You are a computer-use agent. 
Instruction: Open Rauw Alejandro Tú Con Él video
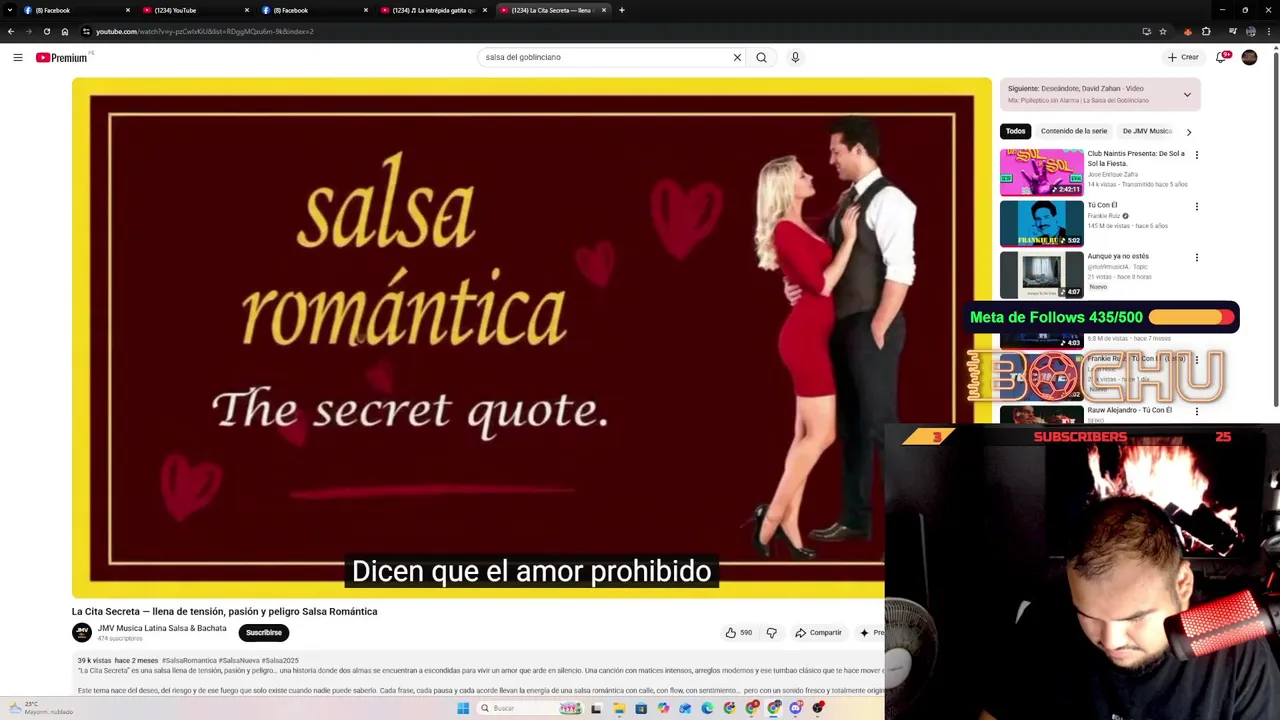click(x=1129, y=410)
